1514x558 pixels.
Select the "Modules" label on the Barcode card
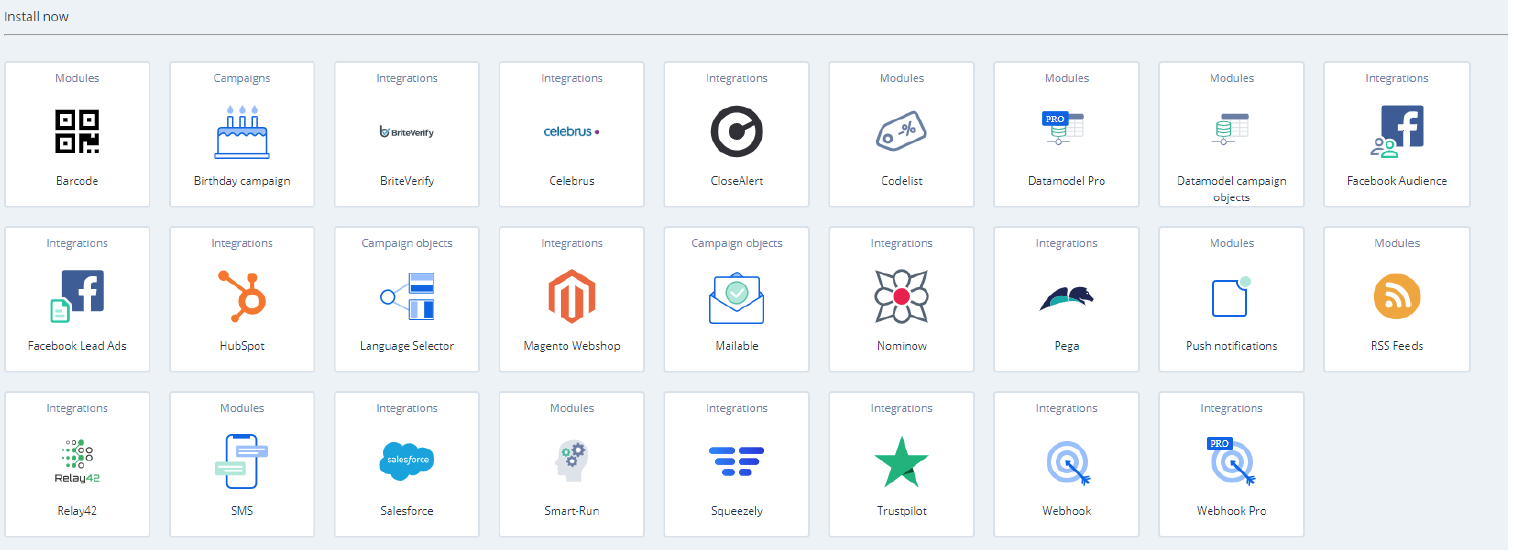pyautogui.click(x=77, y=78)
